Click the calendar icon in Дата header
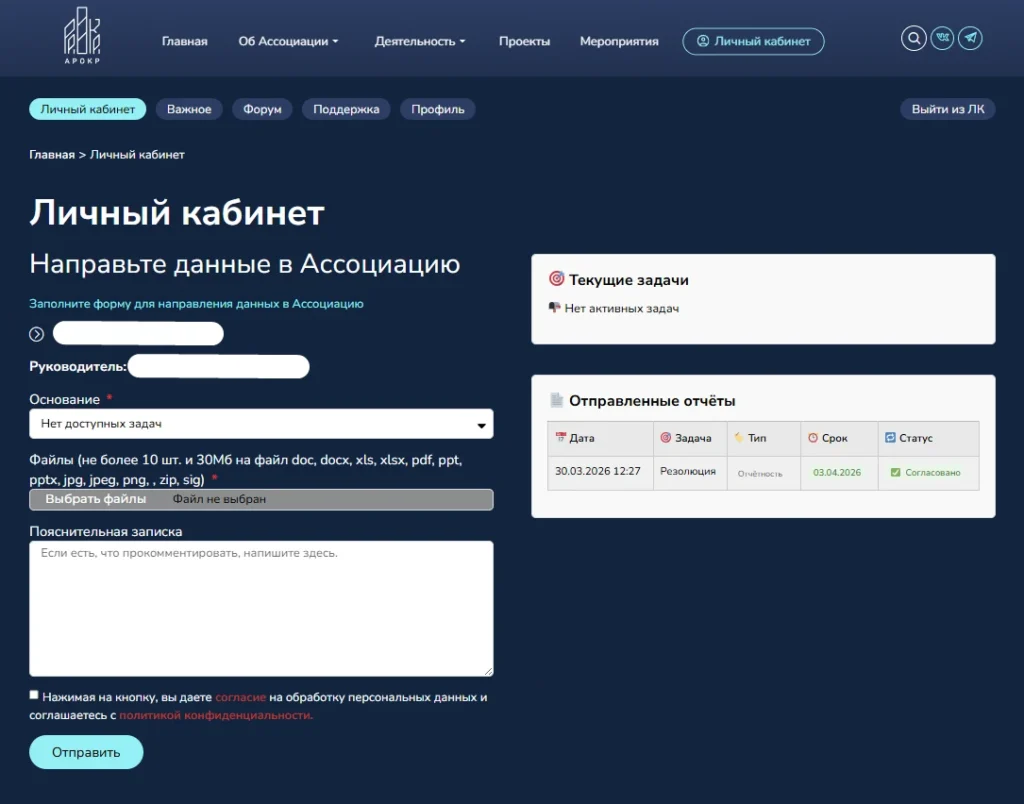 pyautogui.click(x=560, y=437)
